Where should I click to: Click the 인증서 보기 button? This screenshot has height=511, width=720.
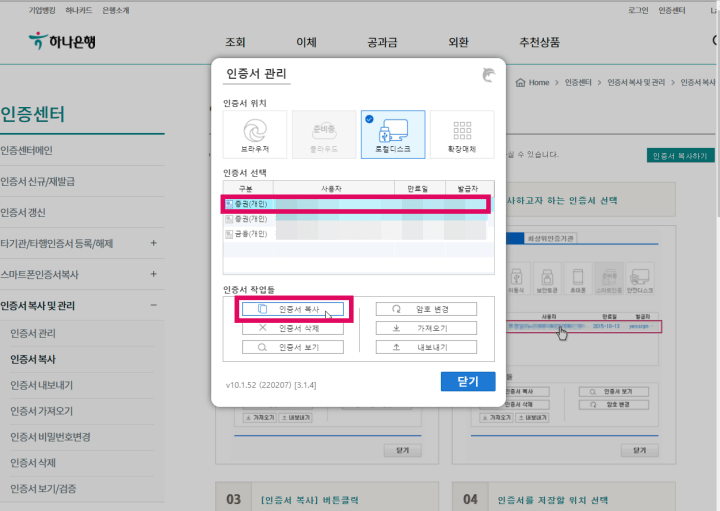(x=293, y=347)
